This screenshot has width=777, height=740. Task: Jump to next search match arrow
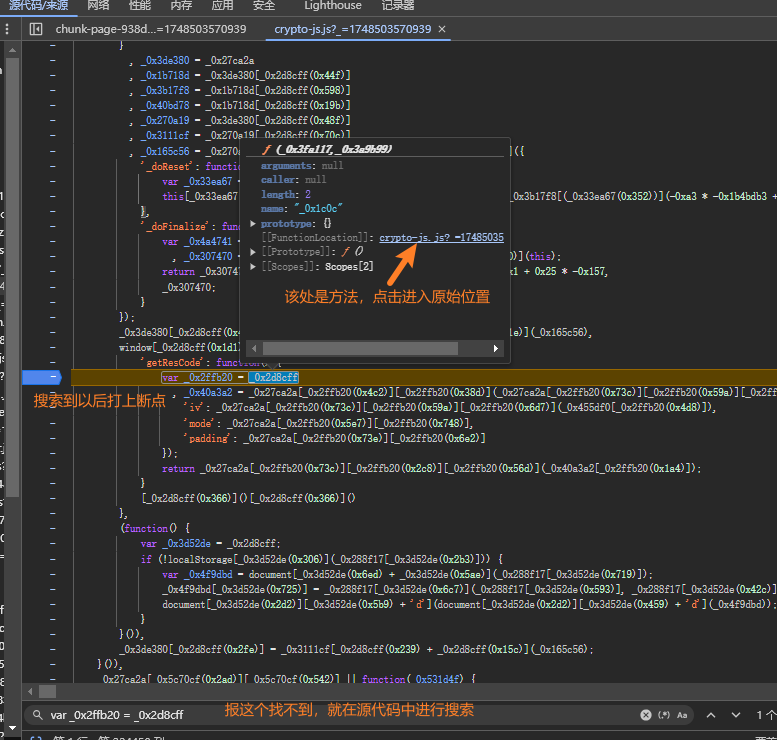(x=737, y=715)
